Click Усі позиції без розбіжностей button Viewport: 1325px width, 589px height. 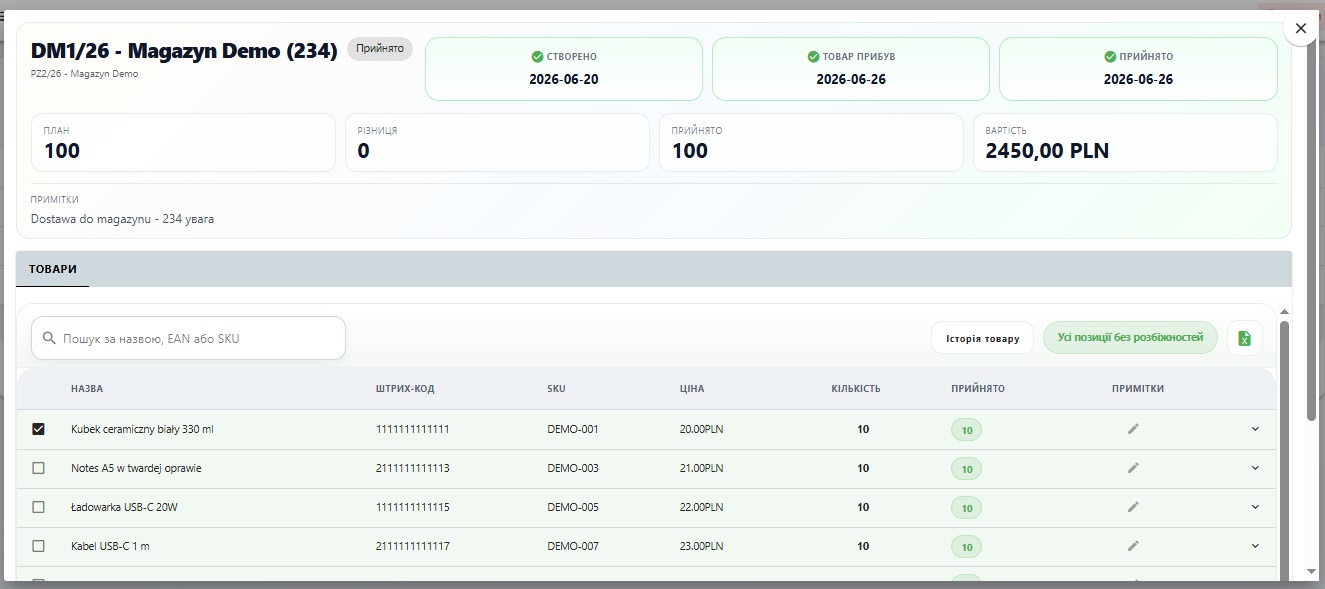1130,338
